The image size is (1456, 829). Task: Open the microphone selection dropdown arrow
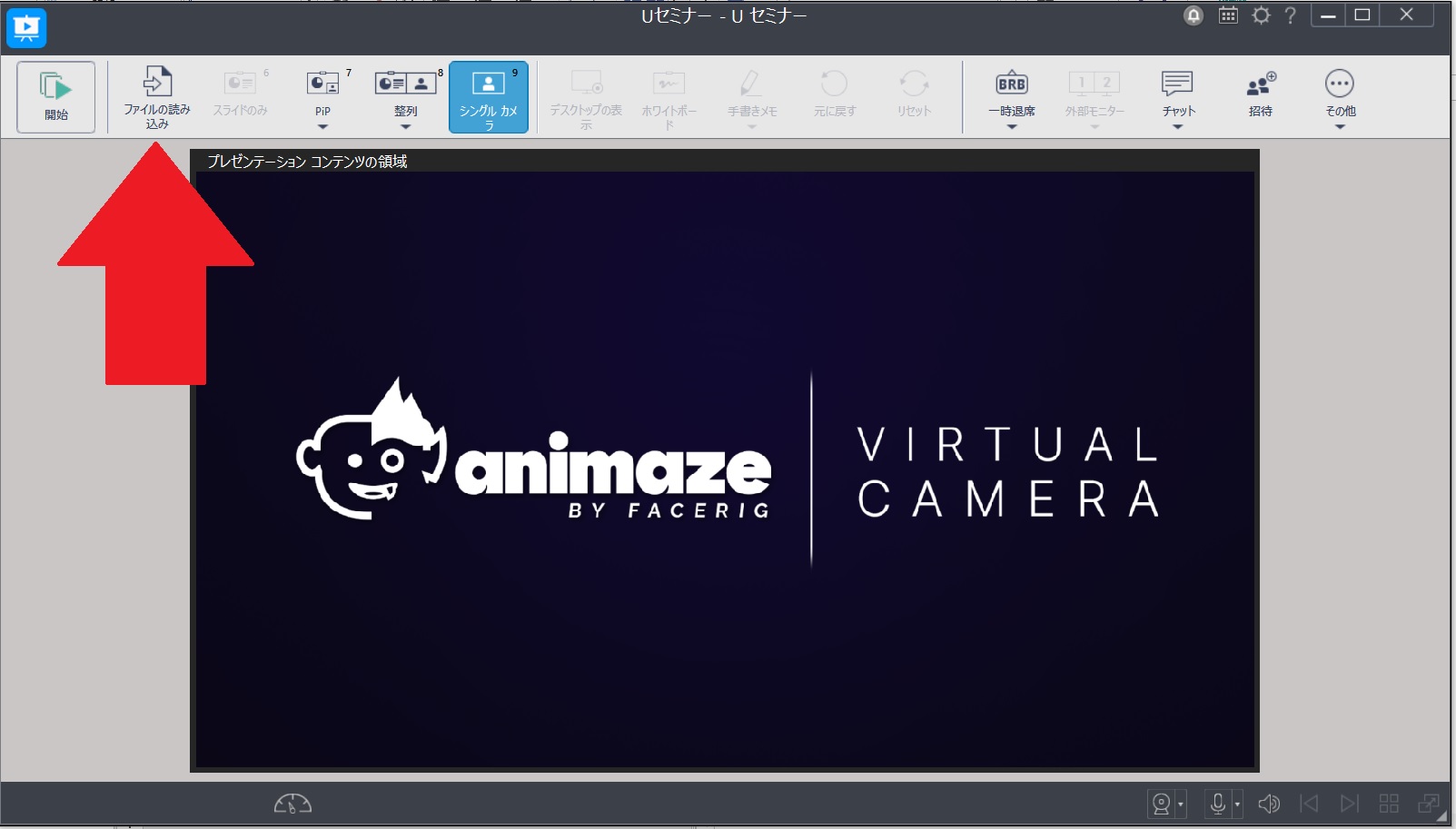(1237, 804)
